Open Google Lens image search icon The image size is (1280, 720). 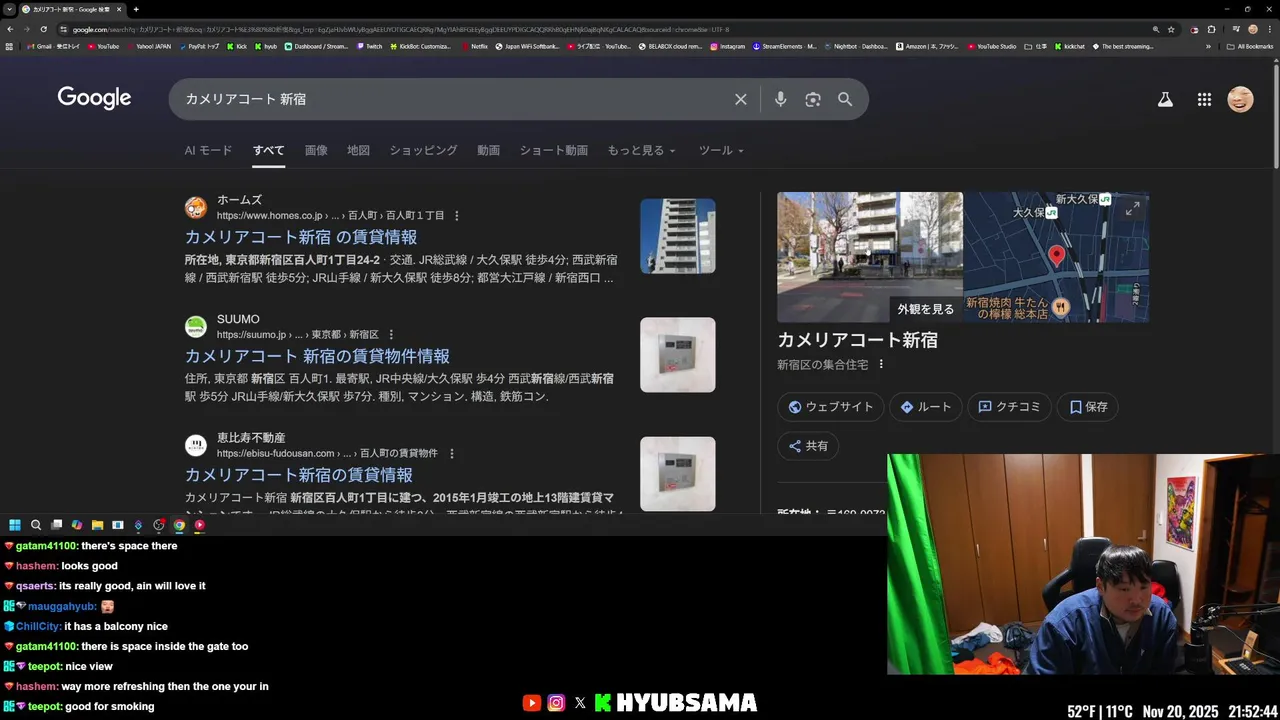pos(813,99)
